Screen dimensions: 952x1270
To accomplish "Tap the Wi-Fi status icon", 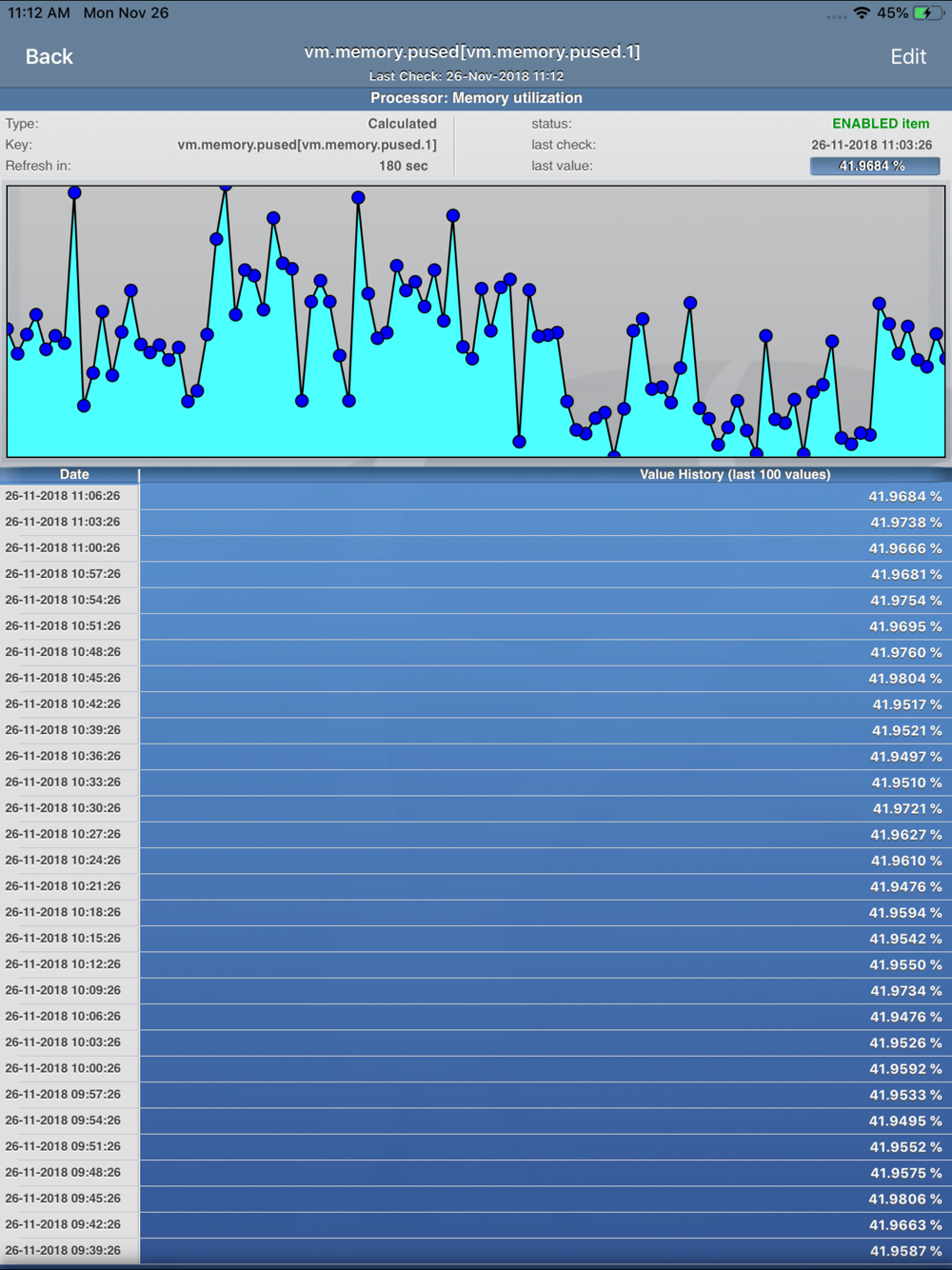I will coord(862,13).
